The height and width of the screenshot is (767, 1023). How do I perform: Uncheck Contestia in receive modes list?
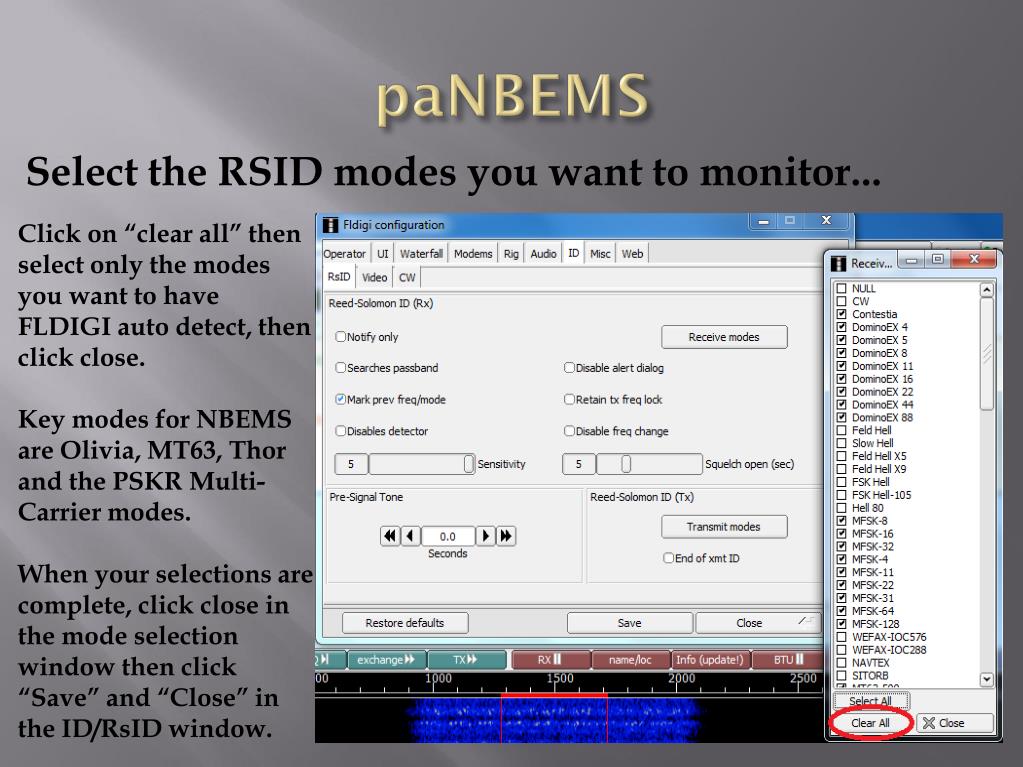point(842,314)
